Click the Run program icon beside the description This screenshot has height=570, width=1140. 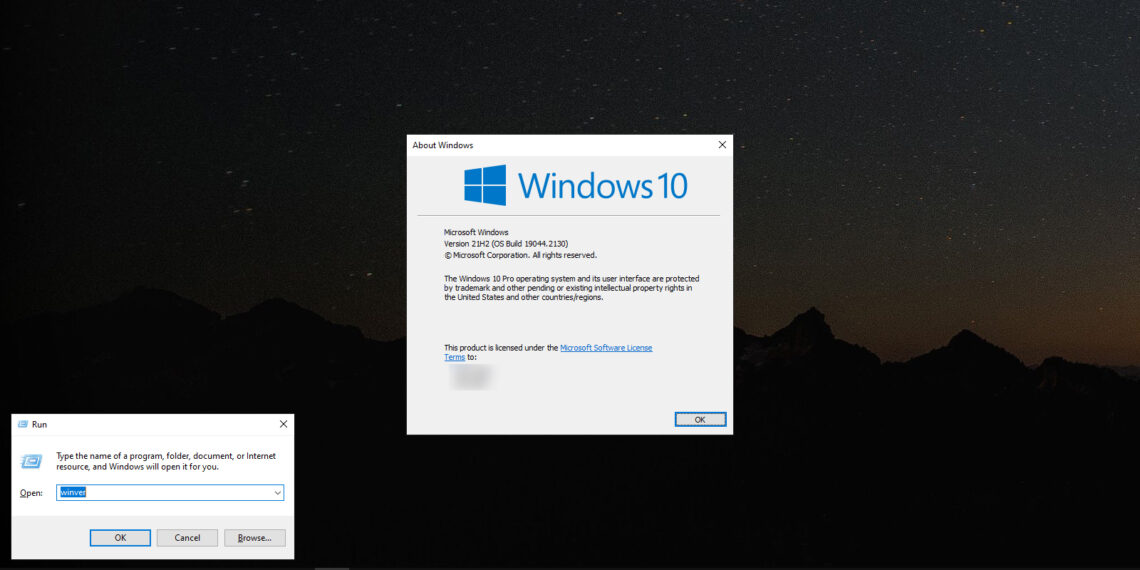pyautogui.click(x=32, y=461)
